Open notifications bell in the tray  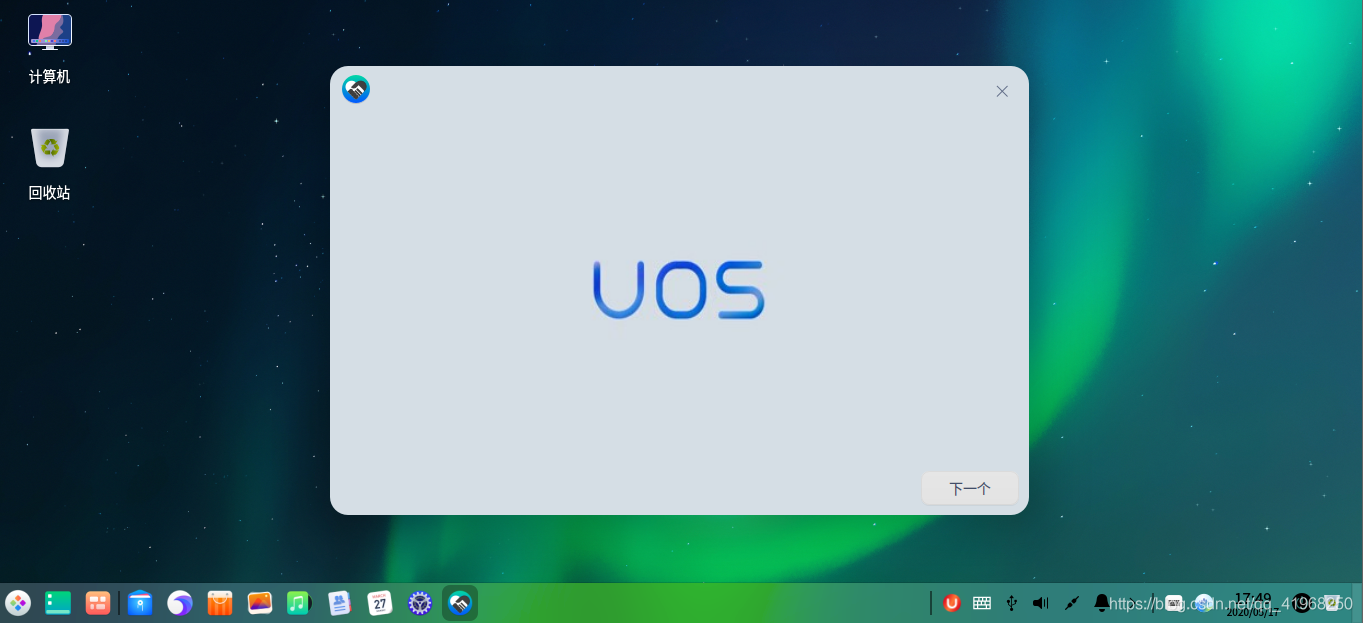(x=1101, y=603)
